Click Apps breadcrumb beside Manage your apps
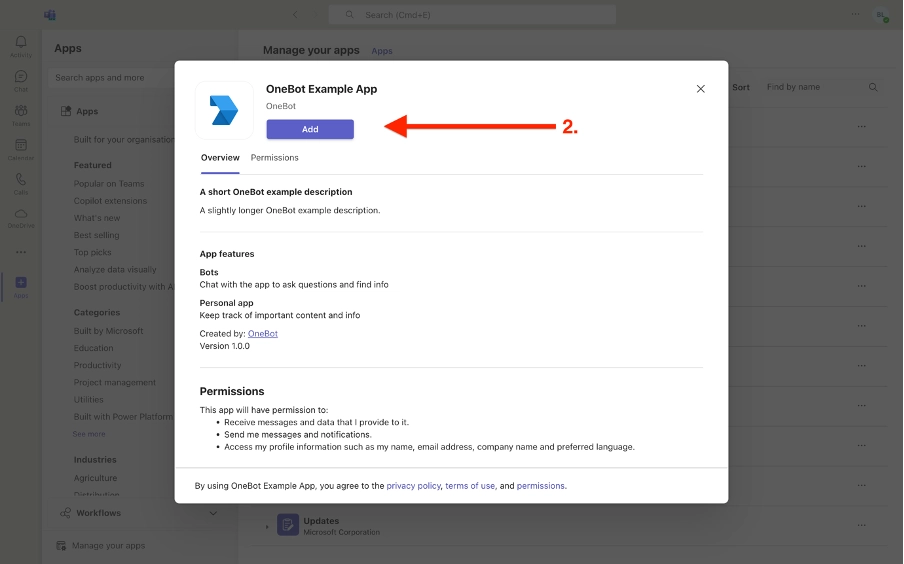The image size is (904, 564). [382, 51]
